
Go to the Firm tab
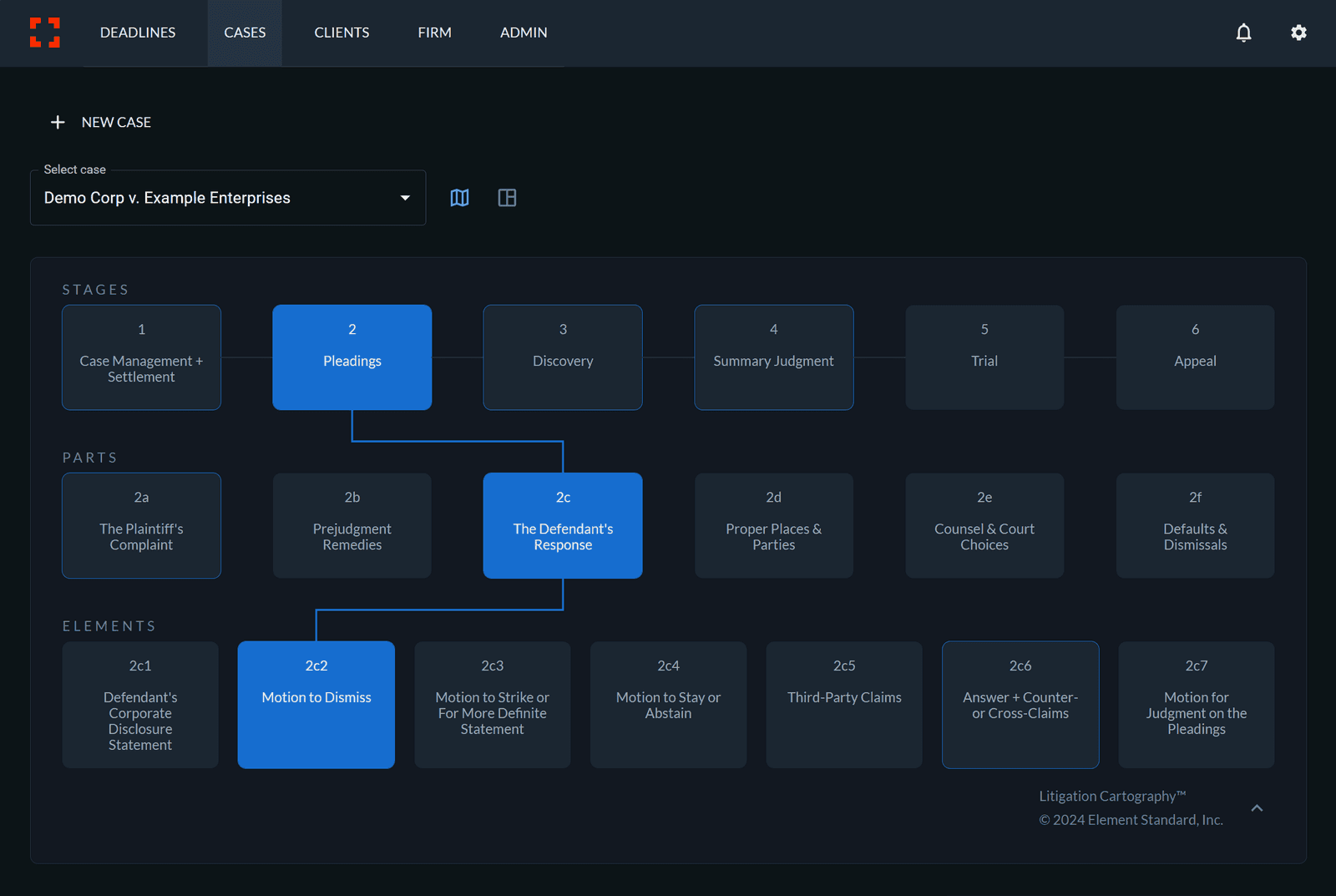click(434, 33)
